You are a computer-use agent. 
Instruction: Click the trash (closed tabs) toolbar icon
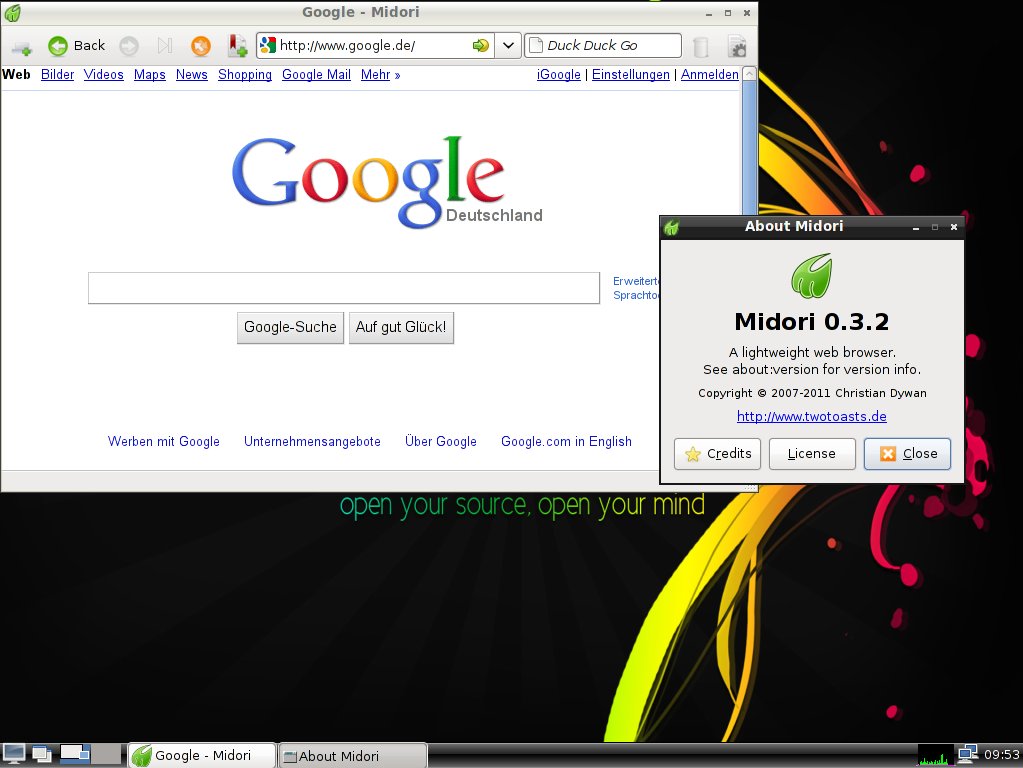(701, 46)
